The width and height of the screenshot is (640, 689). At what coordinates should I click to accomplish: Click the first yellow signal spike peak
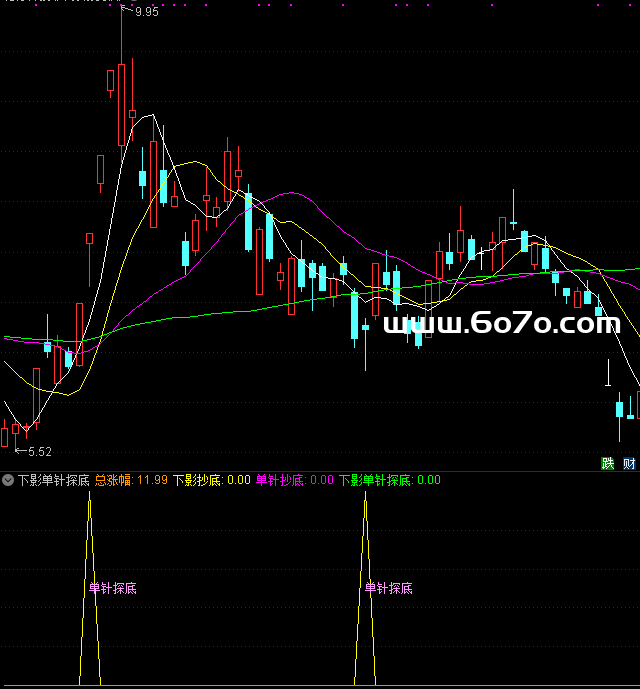pos(90,496)
